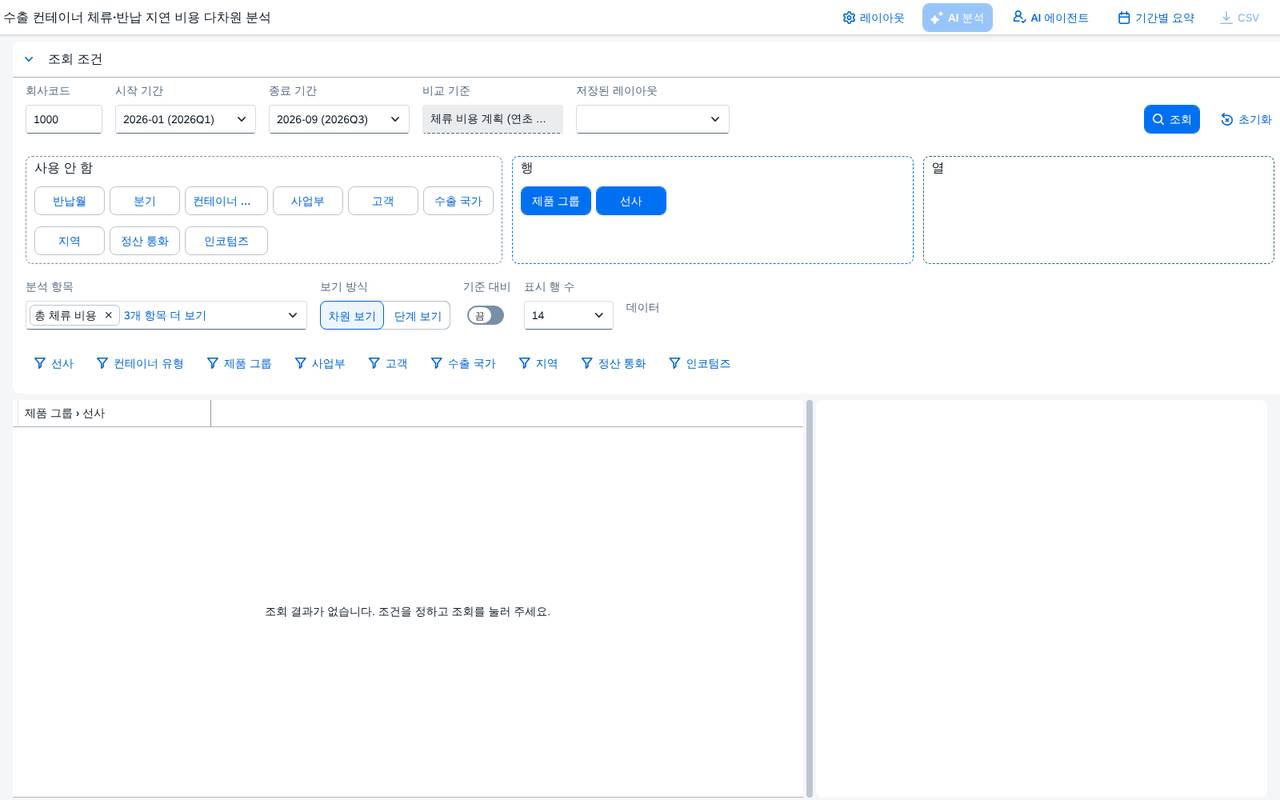This screenshot has height=800, width=1280.
Task: Show 3개 항목 더 보기 link
Action: 165,315
